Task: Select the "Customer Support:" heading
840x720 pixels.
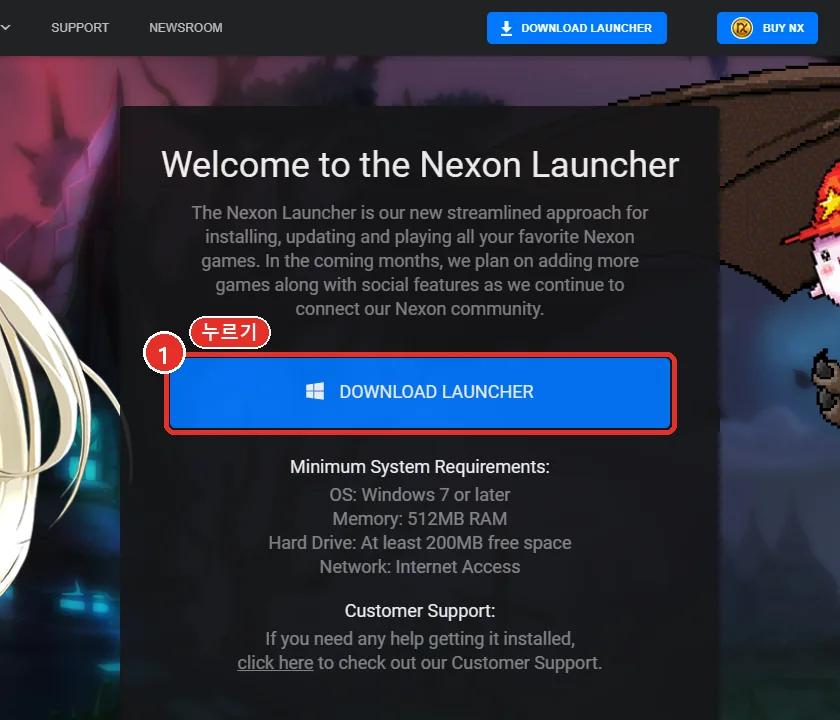Action: [420, 611]
